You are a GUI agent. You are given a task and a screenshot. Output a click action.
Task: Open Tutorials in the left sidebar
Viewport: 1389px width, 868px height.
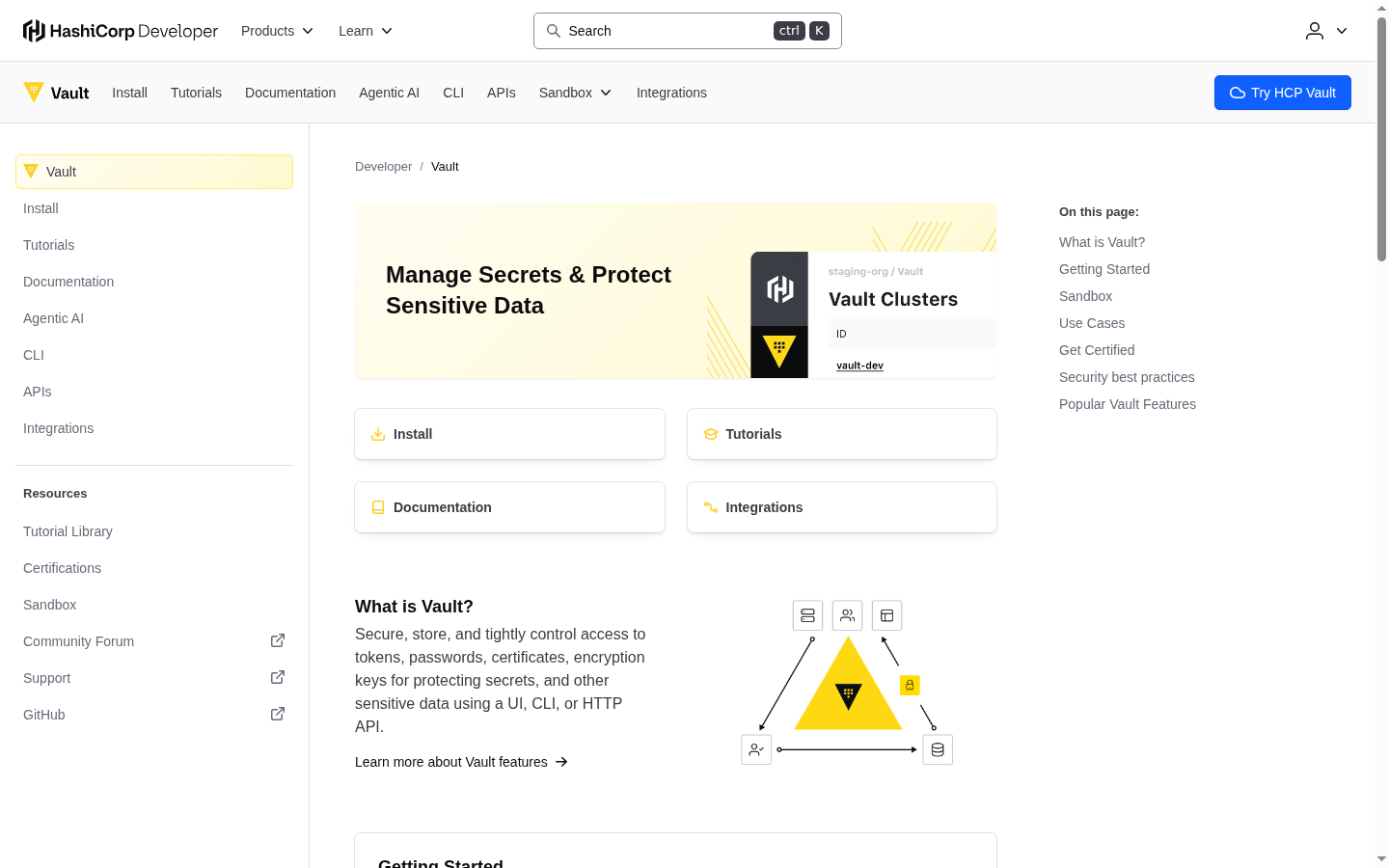tap(154, 245)
